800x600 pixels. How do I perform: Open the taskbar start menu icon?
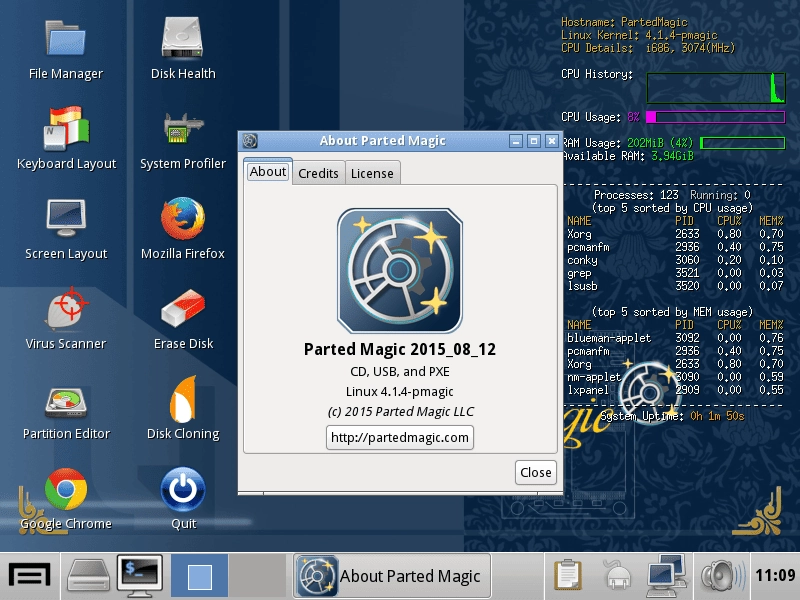click(30, 576)
